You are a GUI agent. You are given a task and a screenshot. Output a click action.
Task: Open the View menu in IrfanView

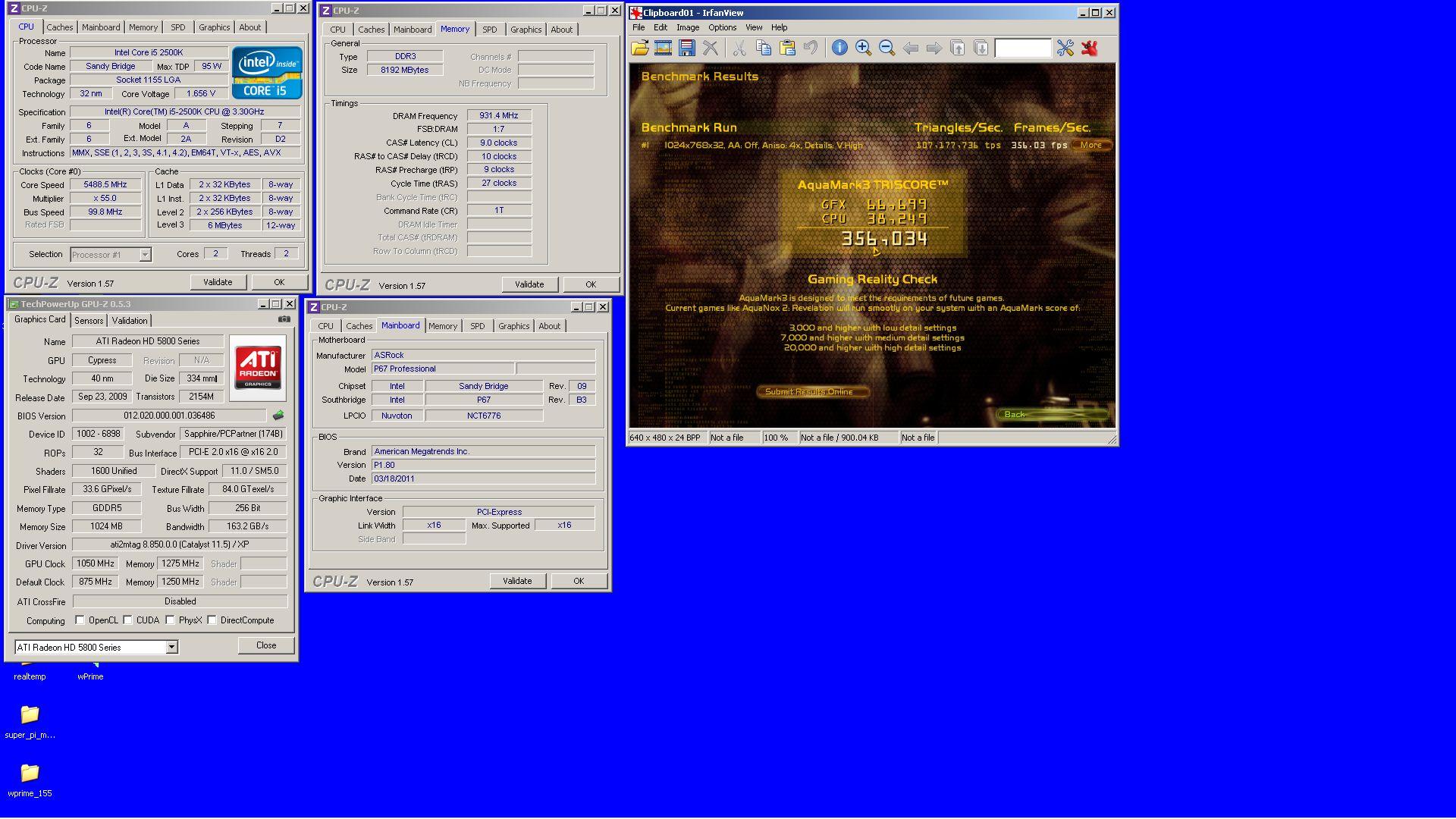tap(754, 27)
